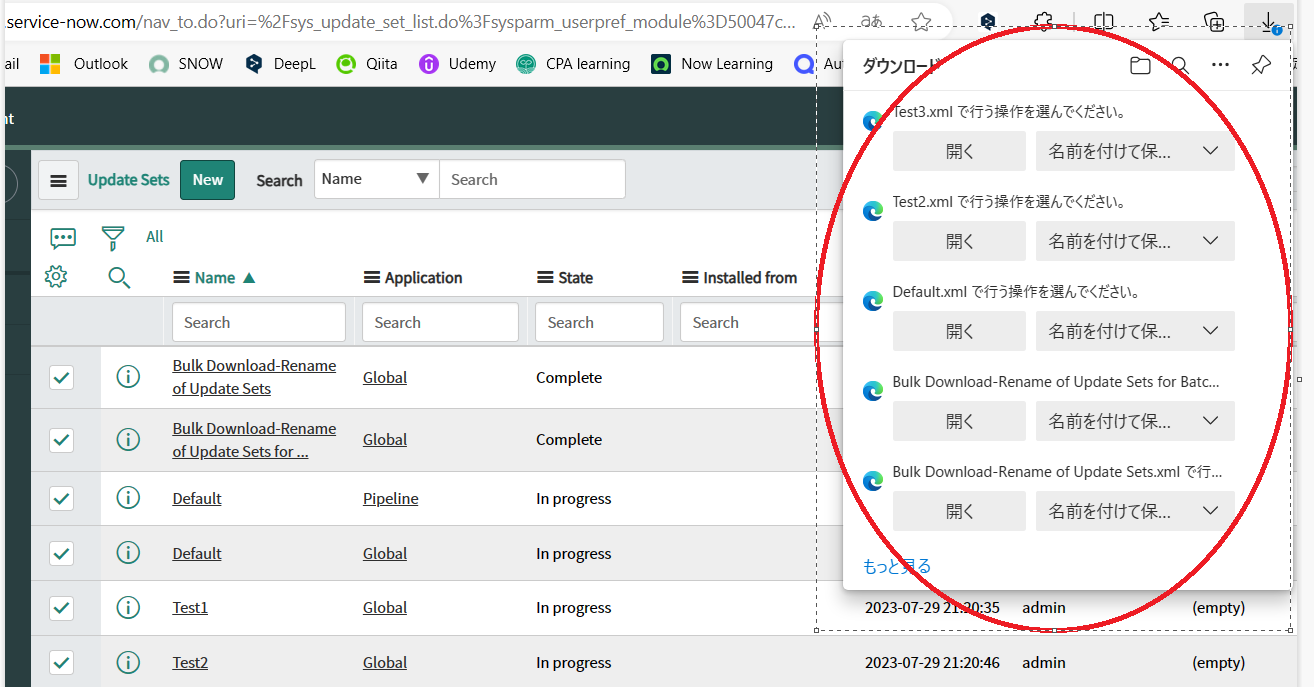Uncheck the Default Pipeline row checkbox
This screenshot has height=687, width=1314.
[61, 498]
